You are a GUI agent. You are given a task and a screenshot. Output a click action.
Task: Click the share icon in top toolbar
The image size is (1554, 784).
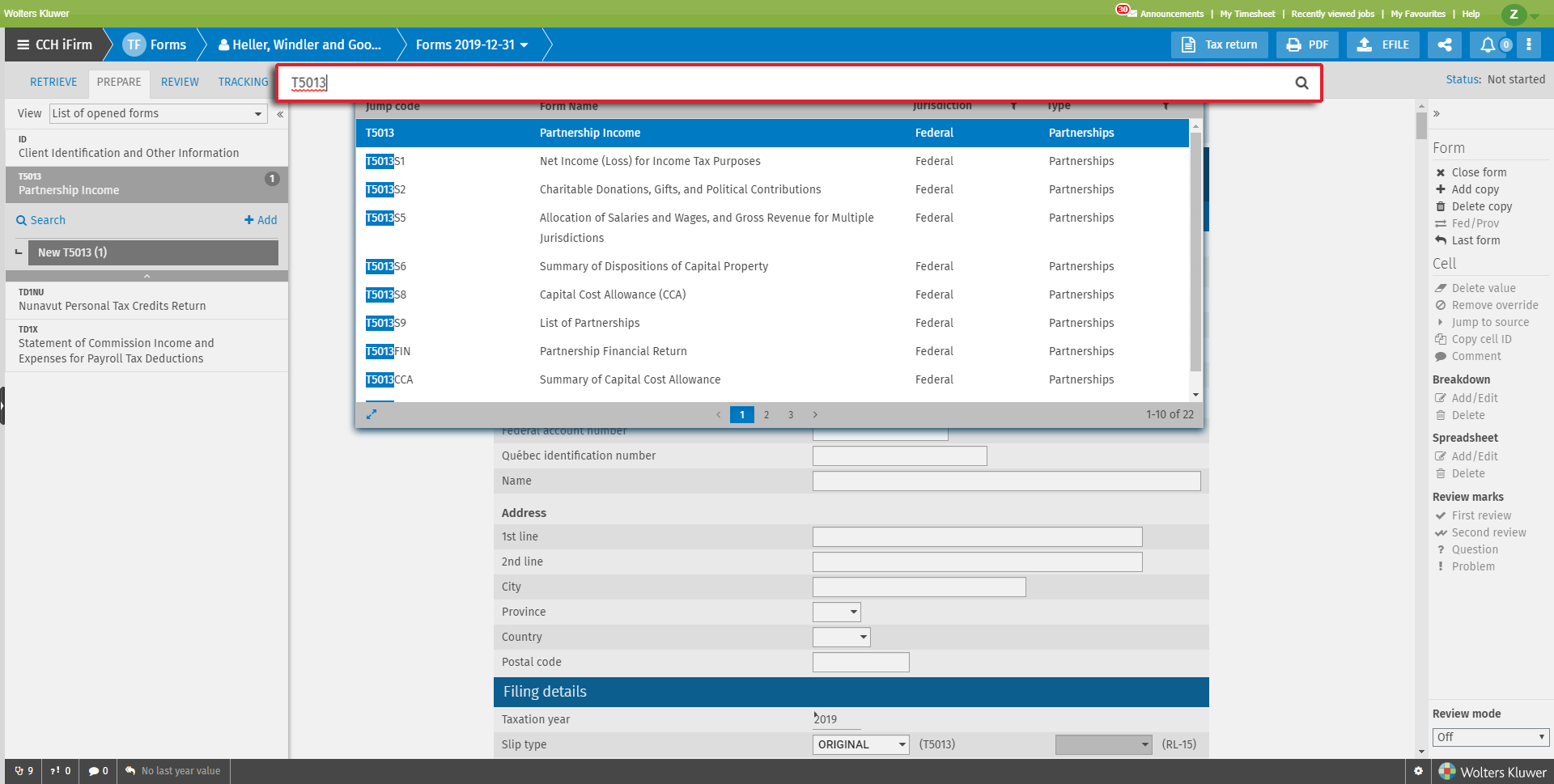(x=1445, y=44)
